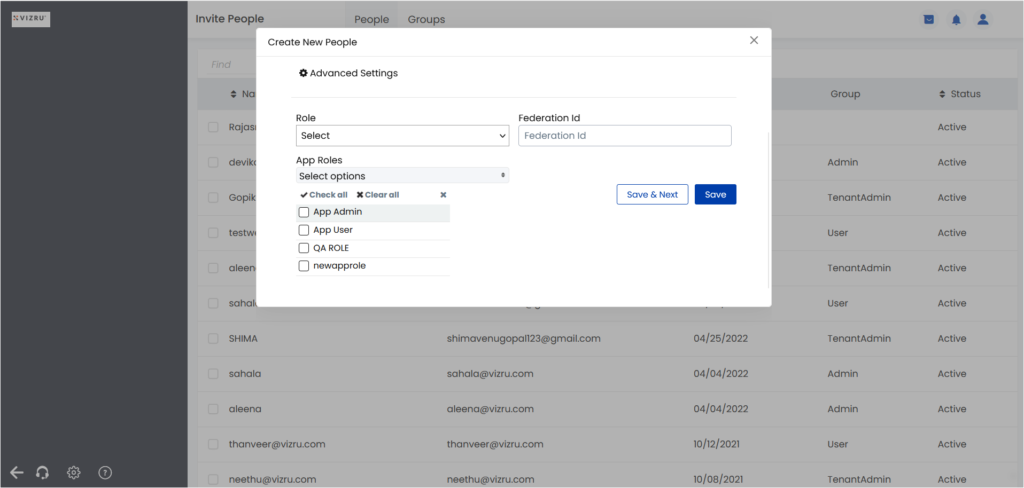Switch to the Groups tab

(426, 20)
